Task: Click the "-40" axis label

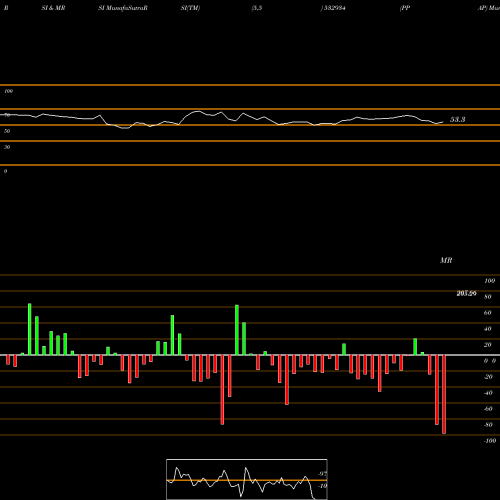Action: 488,393
